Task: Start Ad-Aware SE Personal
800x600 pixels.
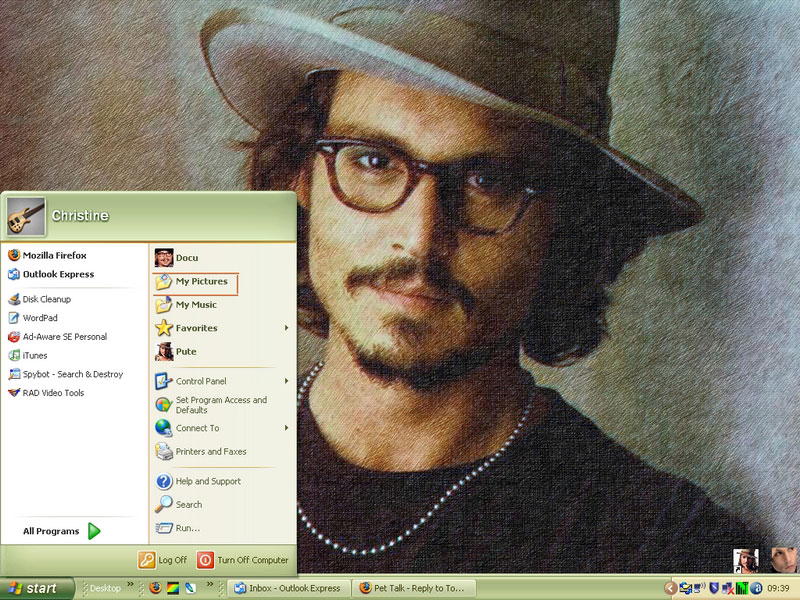Action: (x=64, y=337)
